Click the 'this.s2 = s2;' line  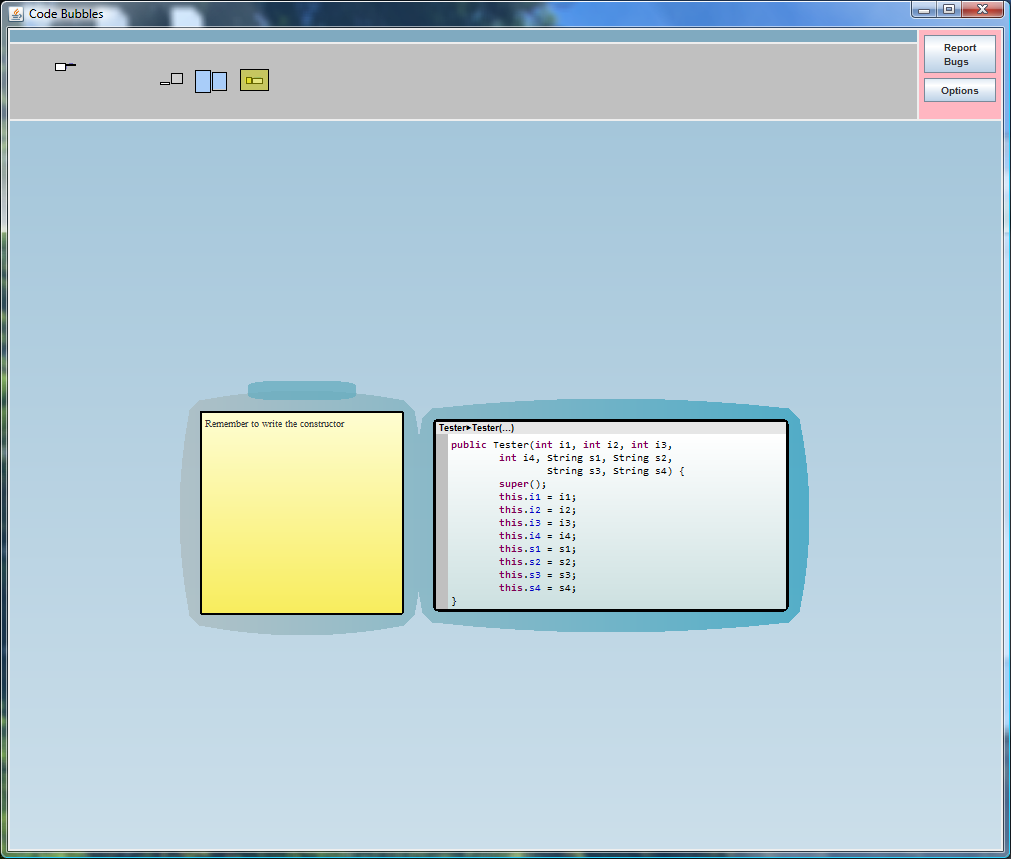point(537,562)
